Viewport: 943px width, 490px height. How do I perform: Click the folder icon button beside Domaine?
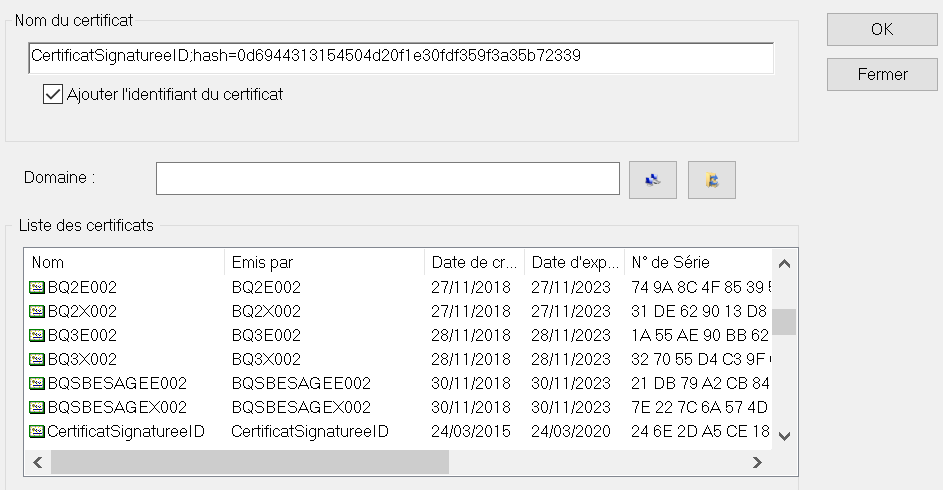712,180
